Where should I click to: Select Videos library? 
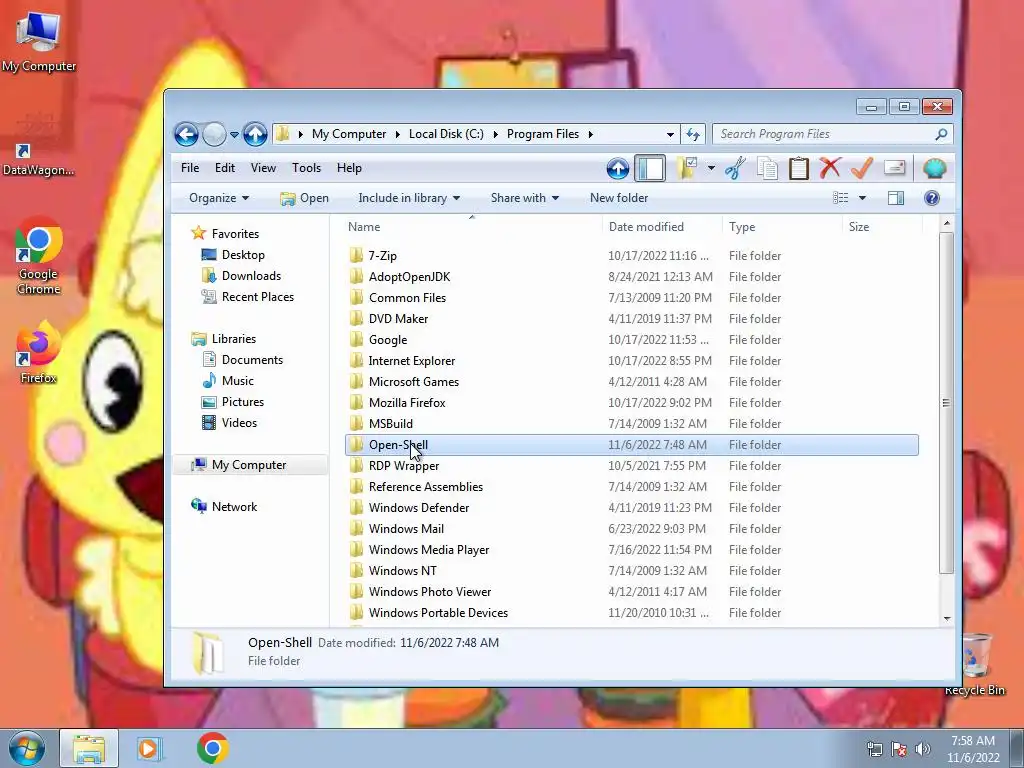[x=229, y=423]
